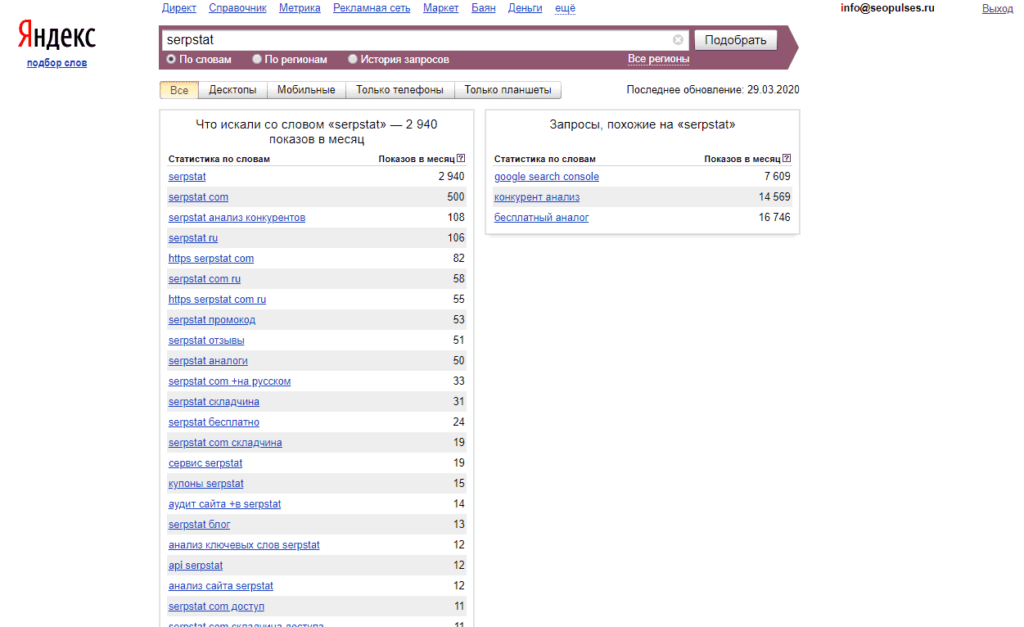This screenshot has width=1024, height=627.
Task: Open the 'купоны serpstat' keyword link
Action: click(206, 483)
